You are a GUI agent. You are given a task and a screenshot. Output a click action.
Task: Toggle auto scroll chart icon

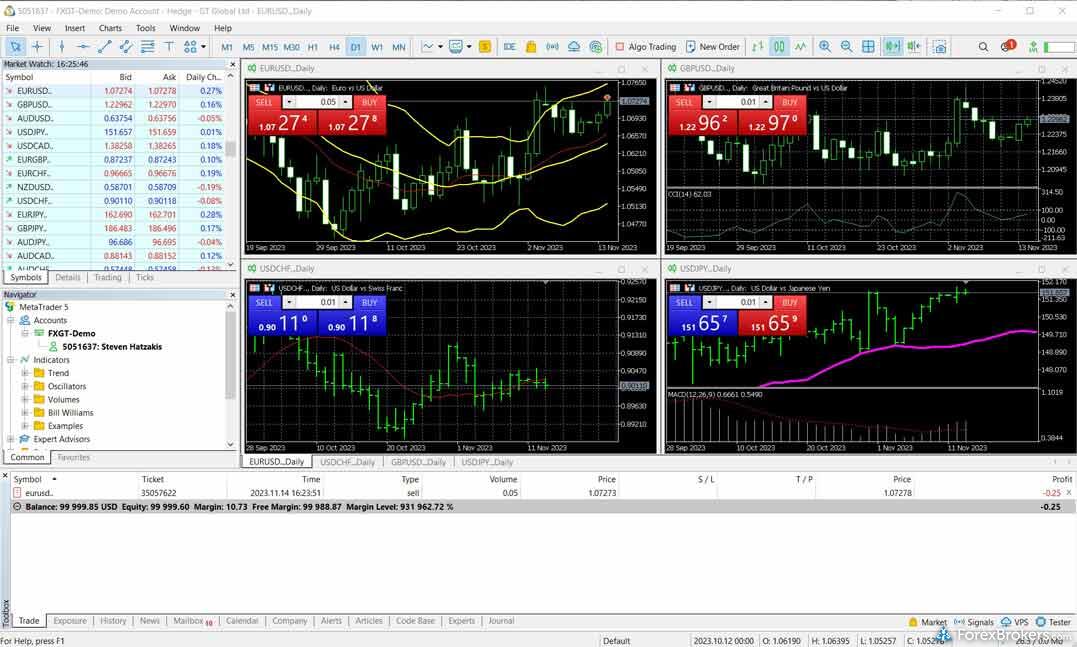[x=892, y=47]
